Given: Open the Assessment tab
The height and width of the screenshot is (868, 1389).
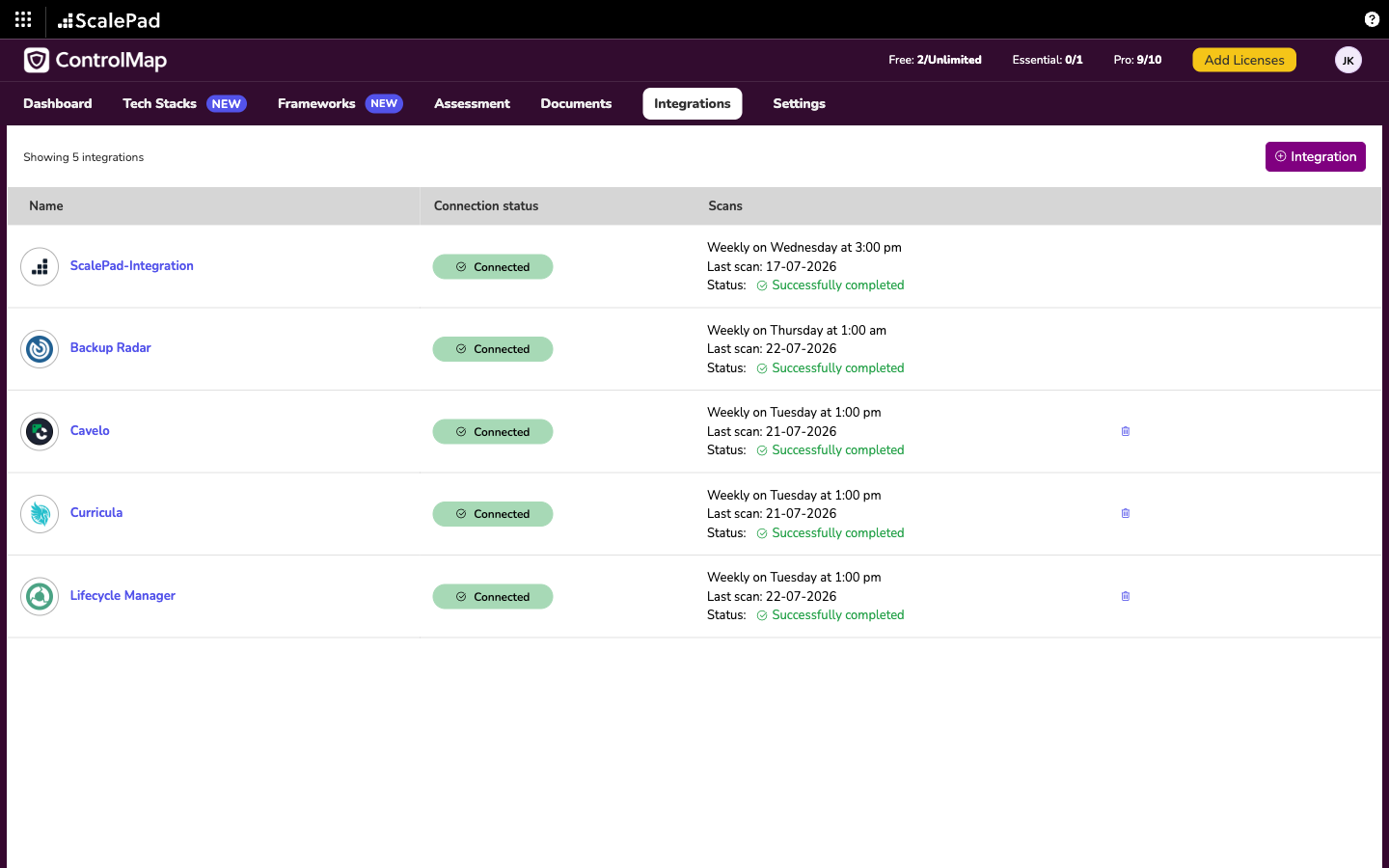Looking at the screenshot, I should [x=472, y=103].
